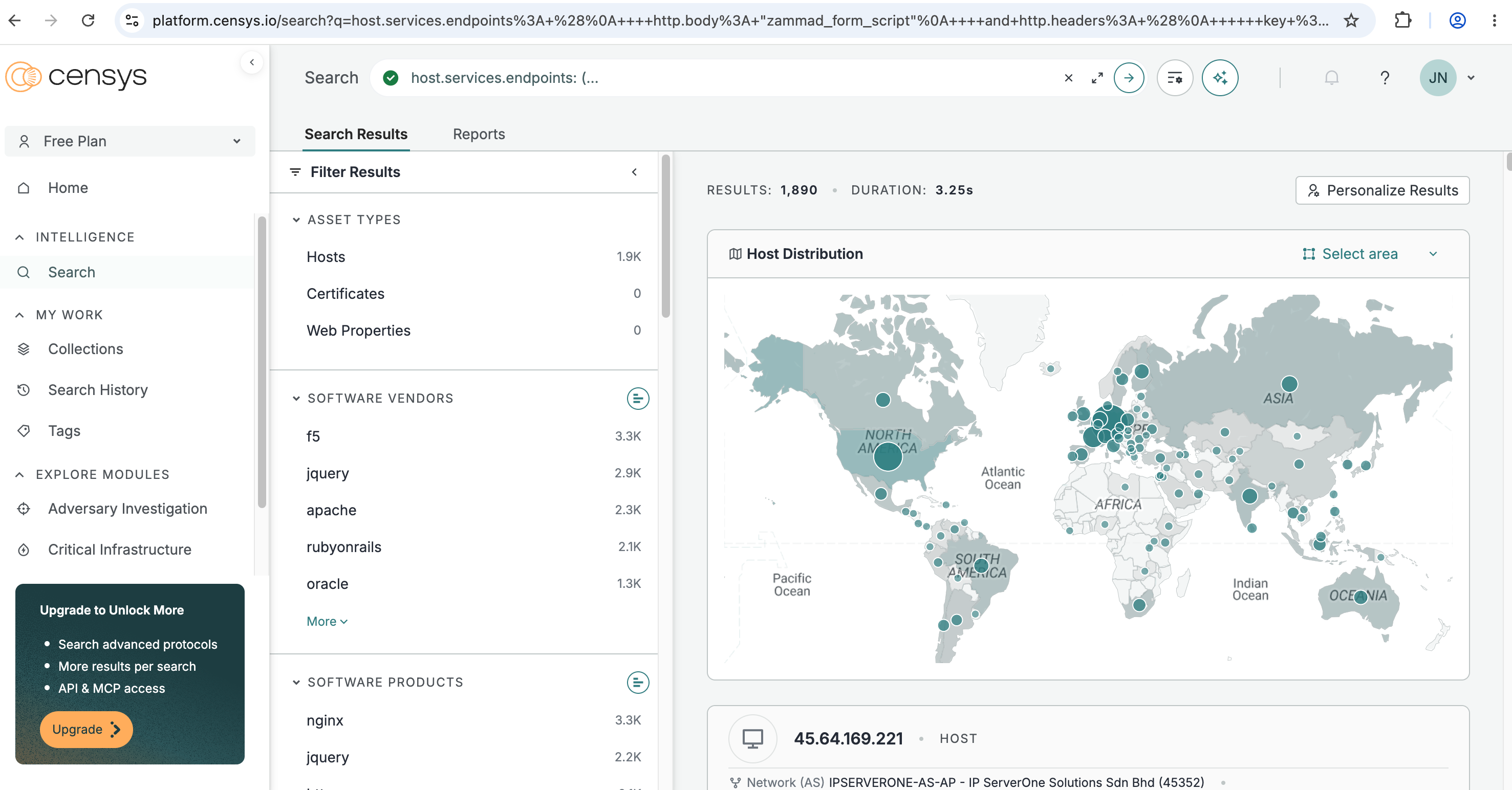
Task: Open Software Vendors report icon
Action: coord(637,399)
